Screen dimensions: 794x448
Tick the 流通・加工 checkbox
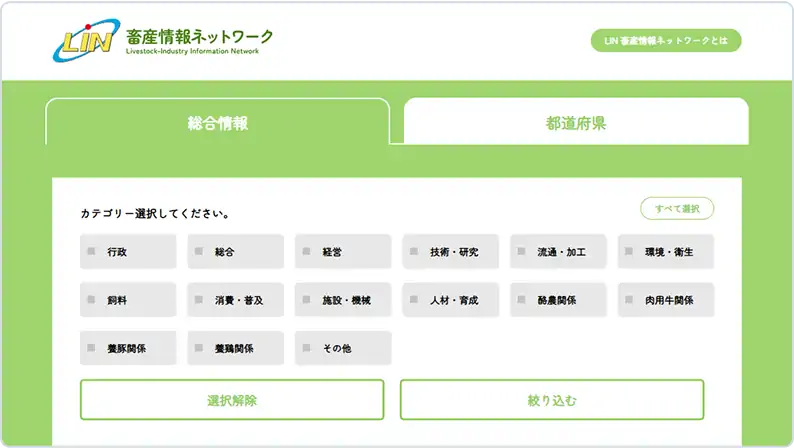[x=521, y=252]
